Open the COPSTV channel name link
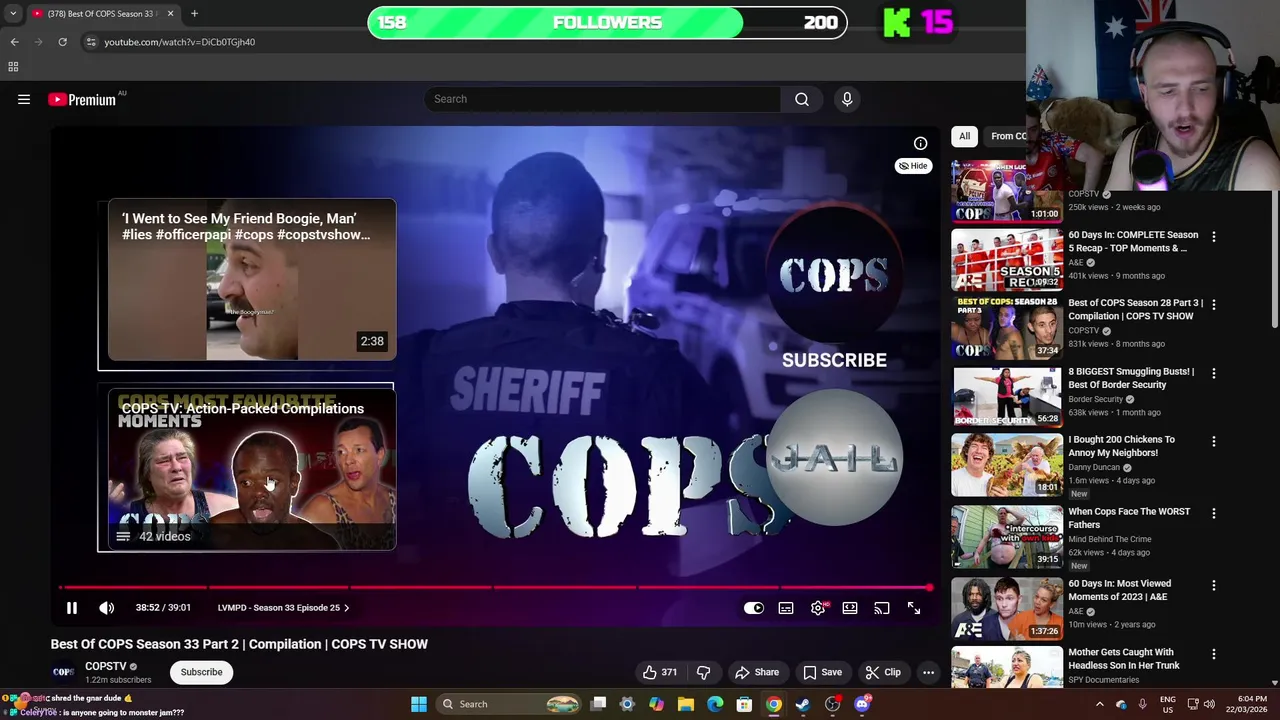This screenshot has height=720, width=1280. (105, 666)
